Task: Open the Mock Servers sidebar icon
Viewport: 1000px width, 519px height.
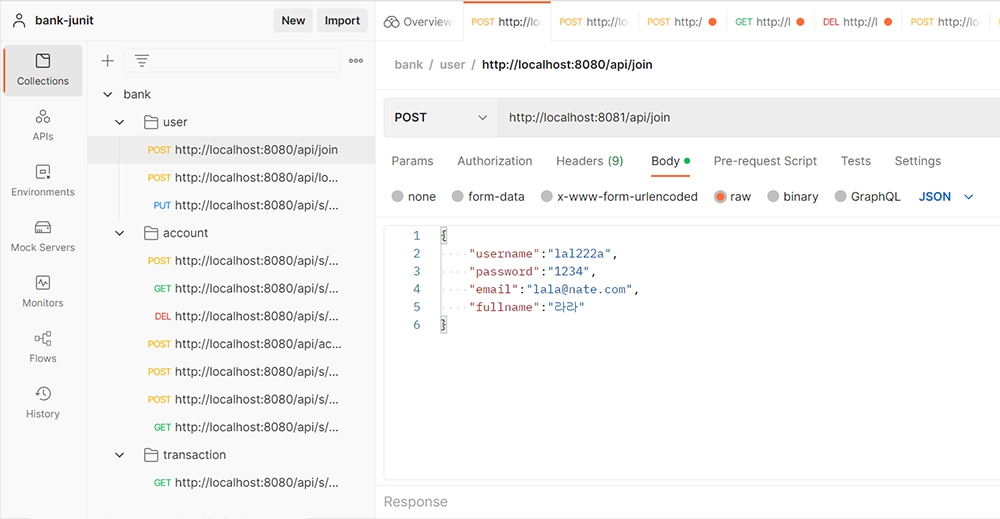Action: pyautogui.click(x=43, y=236)
